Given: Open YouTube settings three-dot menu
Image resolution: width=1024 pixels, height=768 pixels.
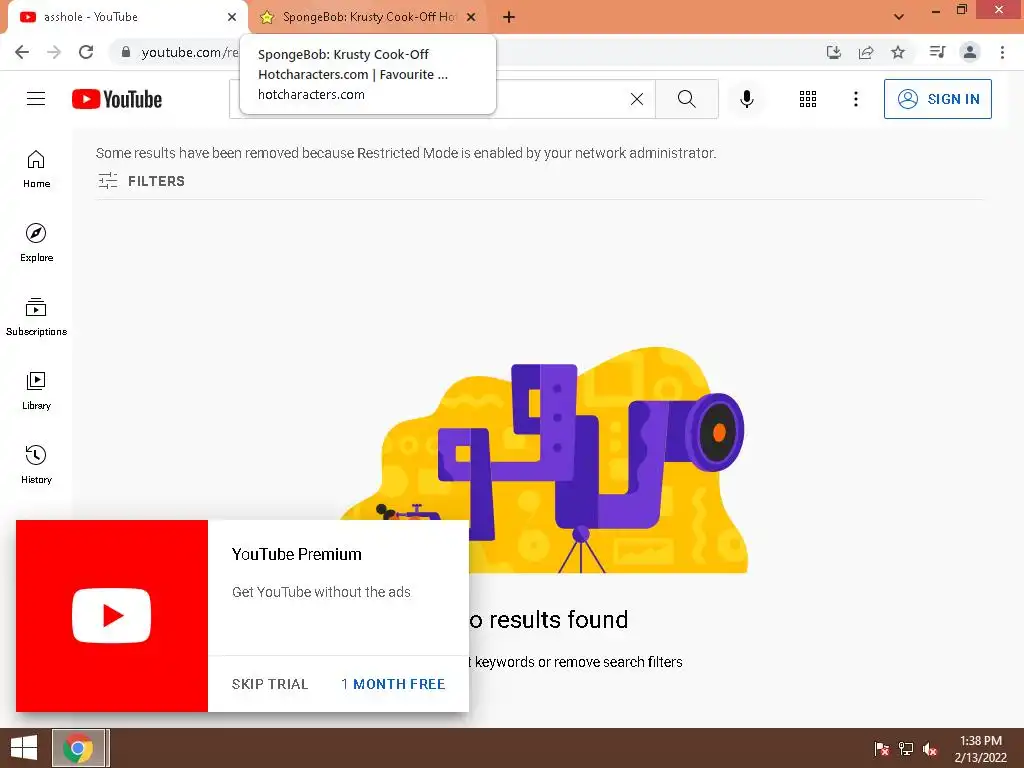Looking at the screenshot, I should pyautogui.click(x=856, y=99).
